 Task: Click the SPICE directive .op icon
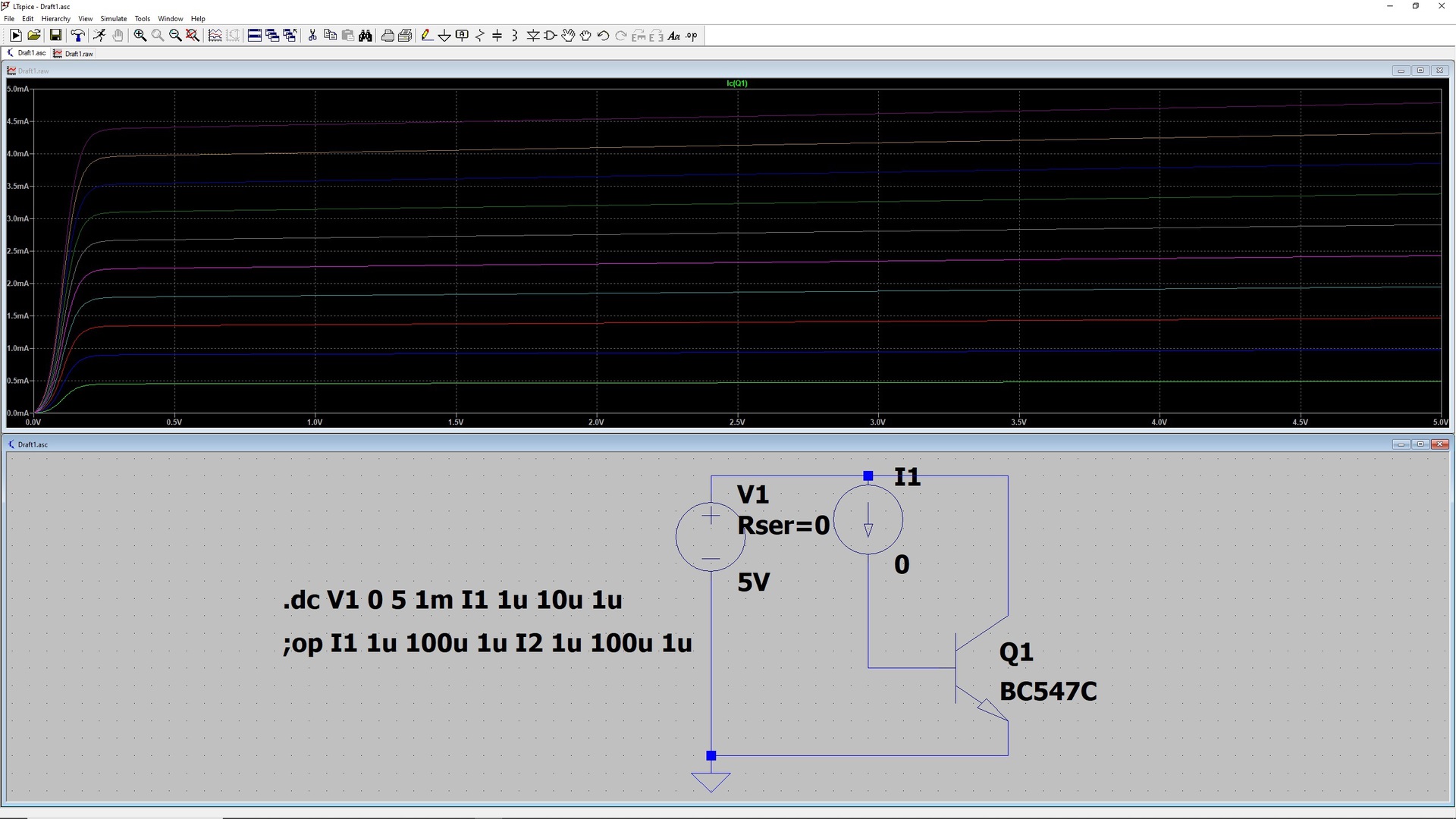(692, 36)
